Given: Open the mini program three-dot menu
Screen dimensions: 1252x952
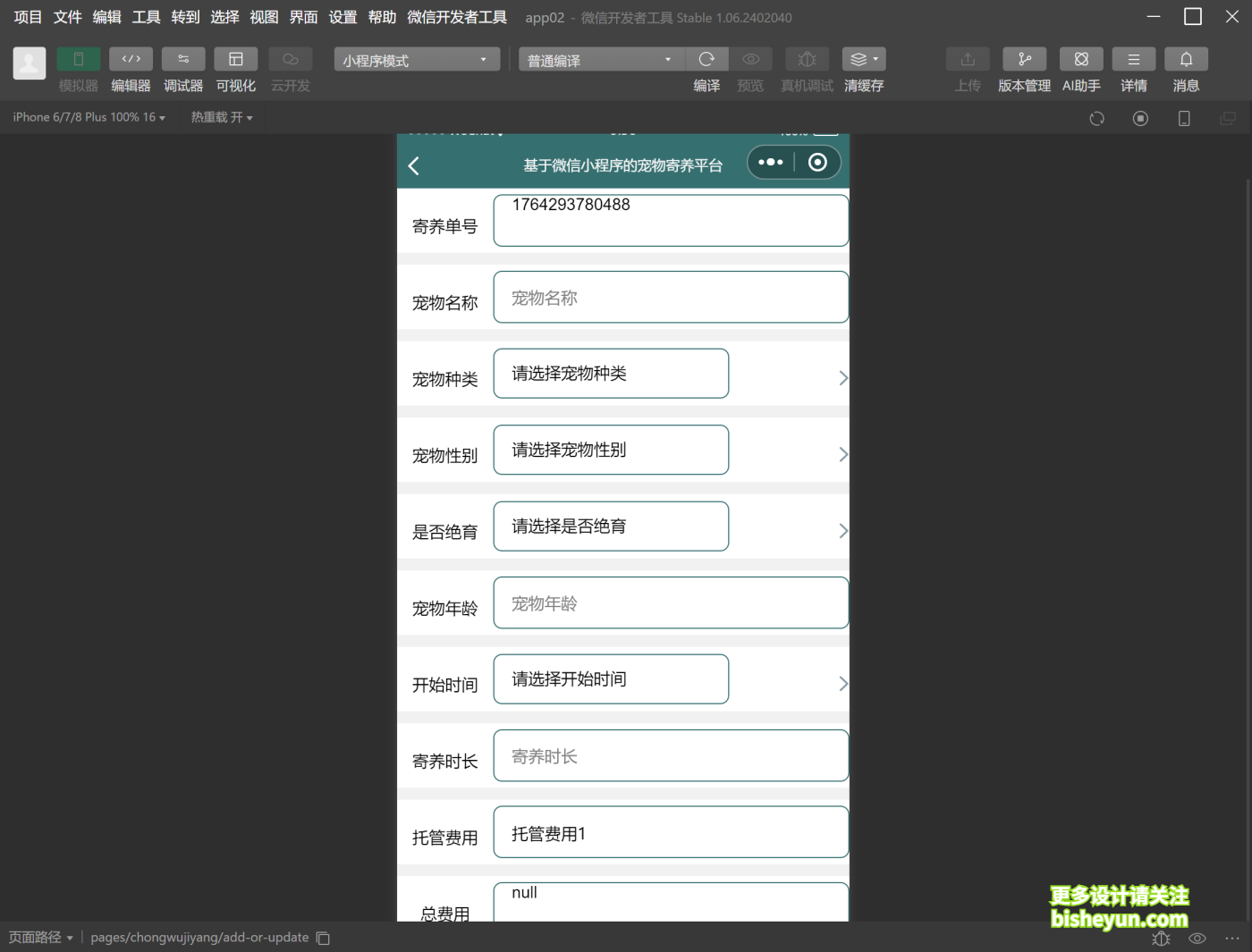Looking at the screenshot, I should click(770, 163).
